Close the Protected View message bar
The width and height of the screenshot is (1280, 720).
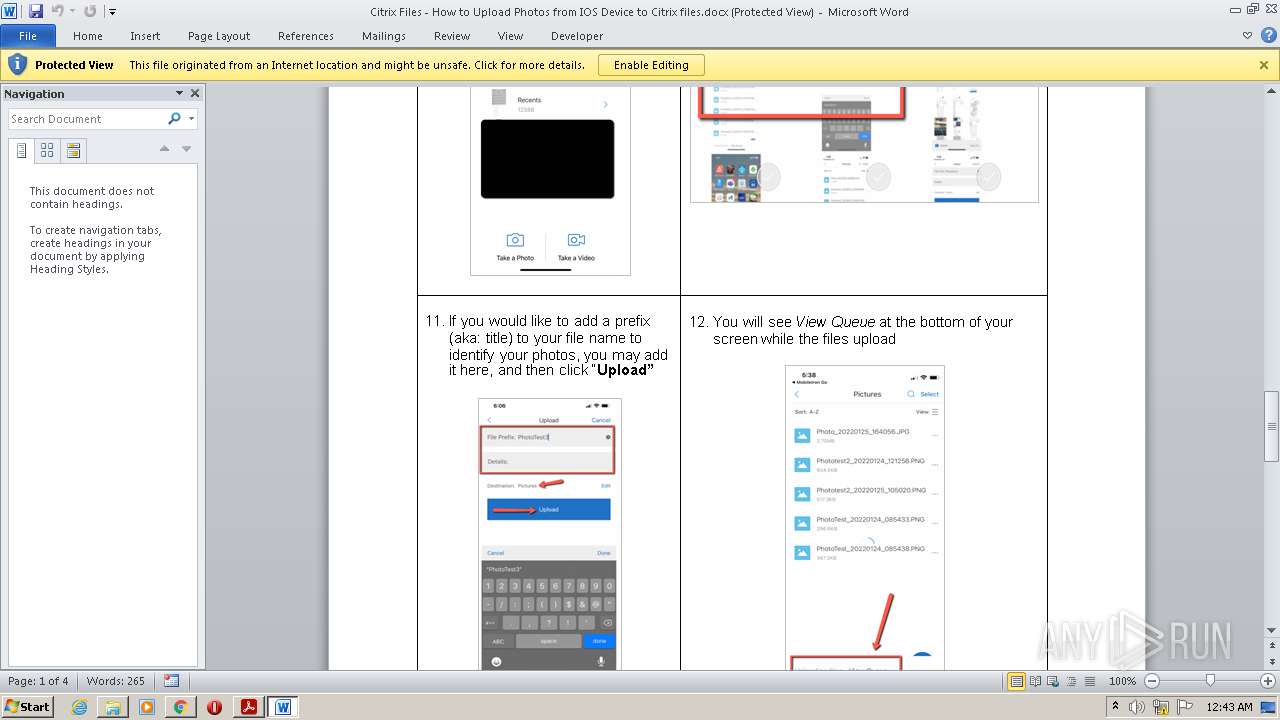click(x=1264, y=65)
